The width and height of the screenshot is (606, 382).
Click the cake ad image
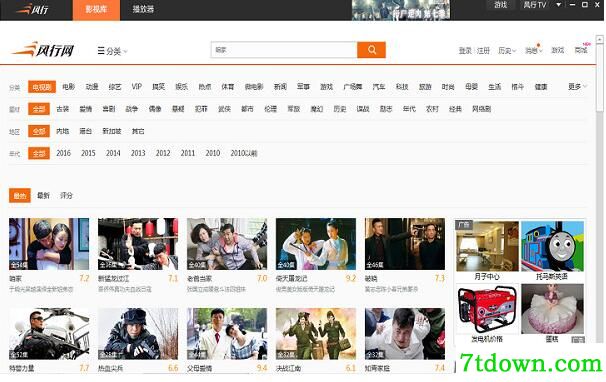click(x=552, y=309)
